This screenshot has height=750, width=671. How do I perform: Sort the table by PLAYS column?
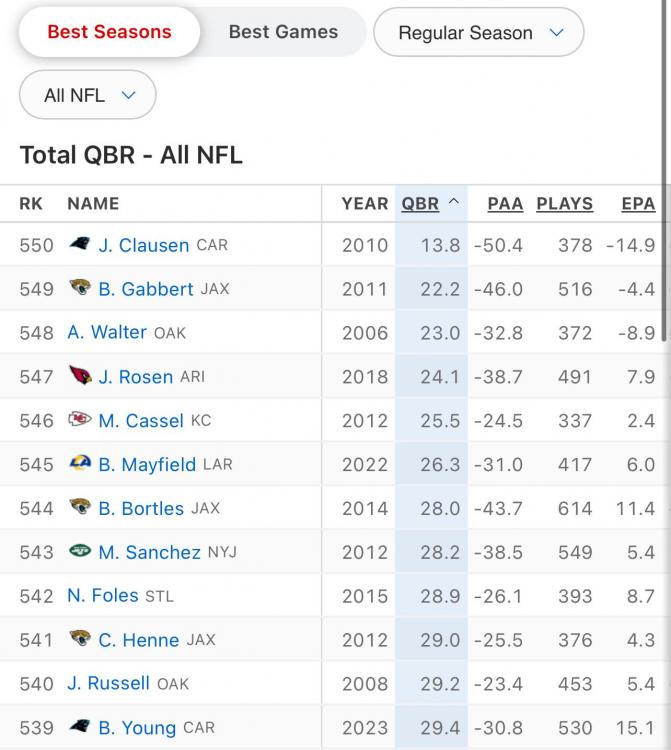[564, 204]
